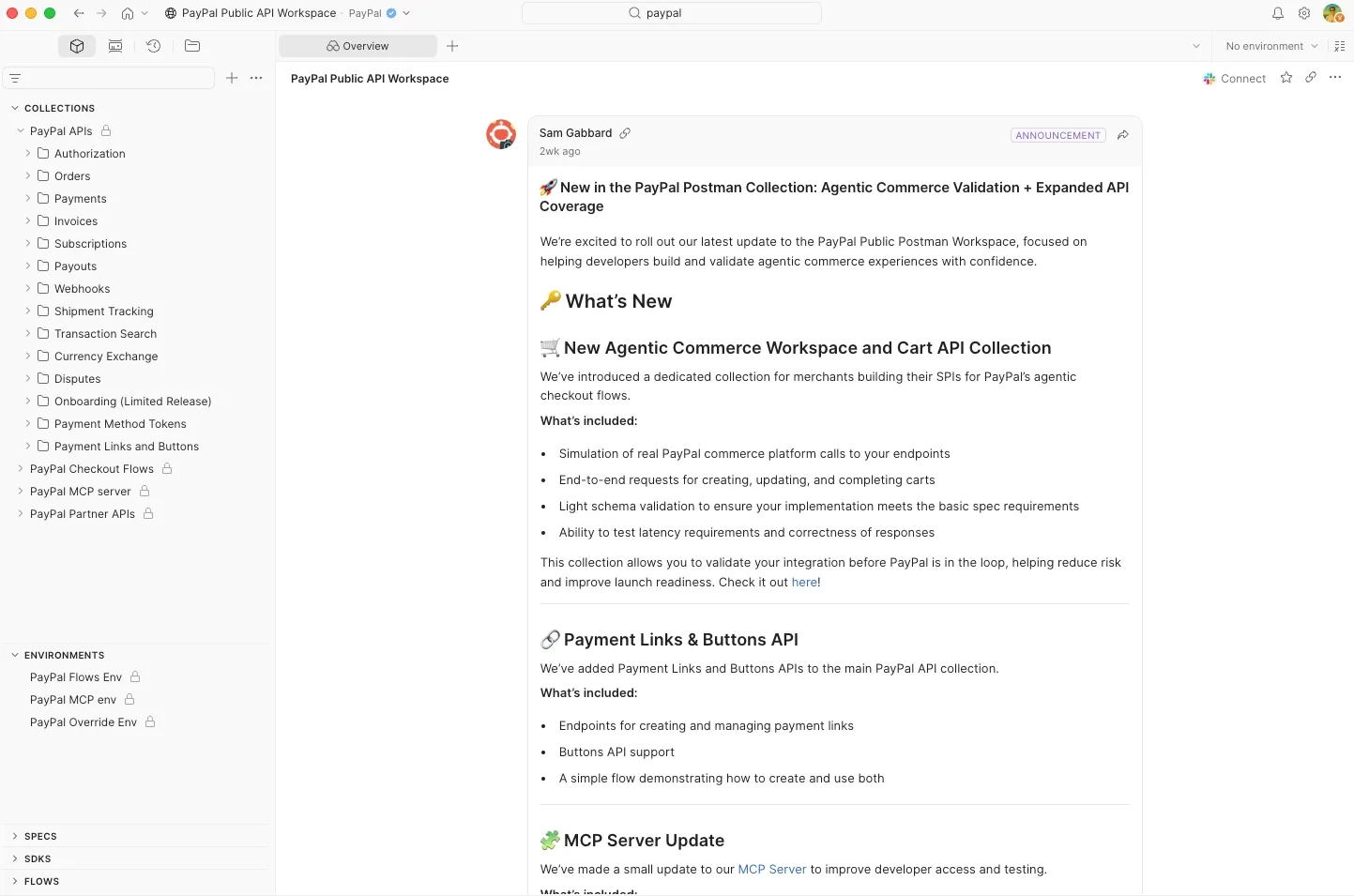Open the Files folder sidebar icon
Screen dimensions: 1354x896
click(x=192, y=46)
